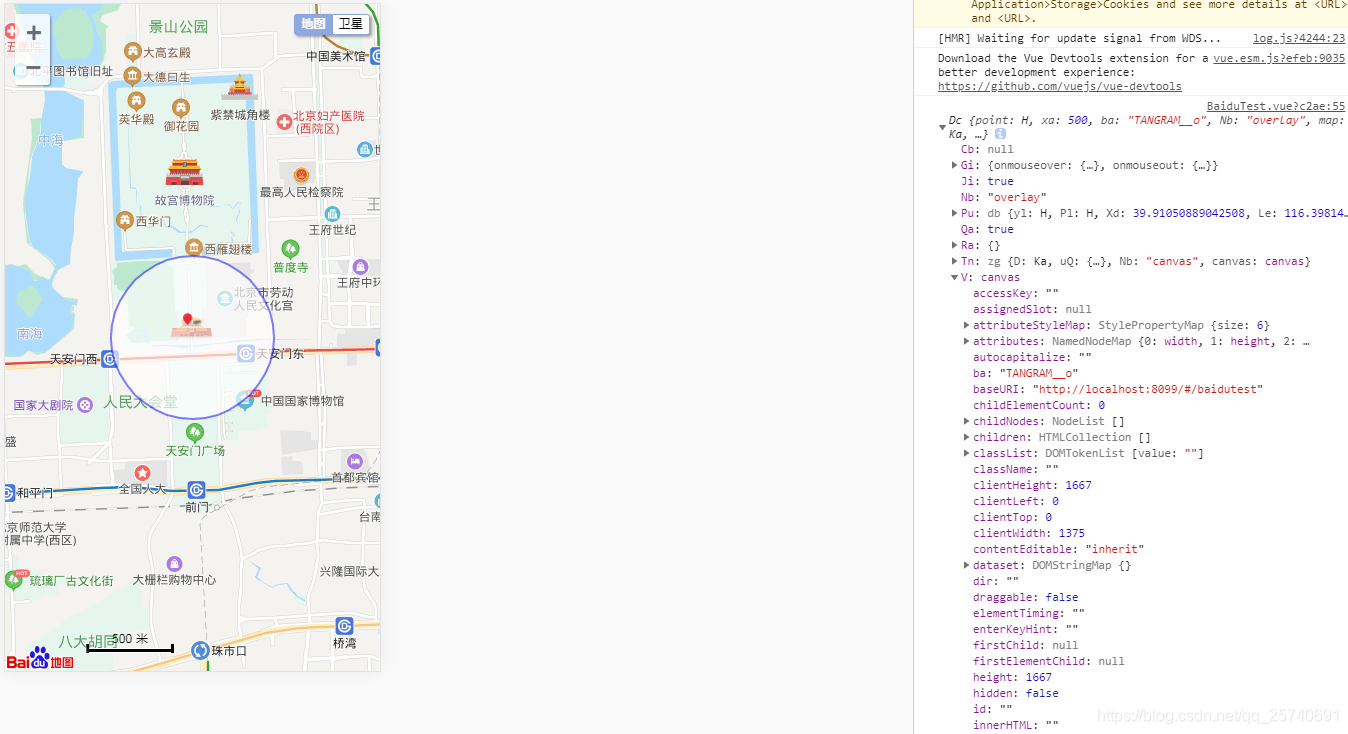Viewport: 1348px width, 734px height.
Task: Switch map to 卫星 satellite view
Action: [x=351, y=24]
